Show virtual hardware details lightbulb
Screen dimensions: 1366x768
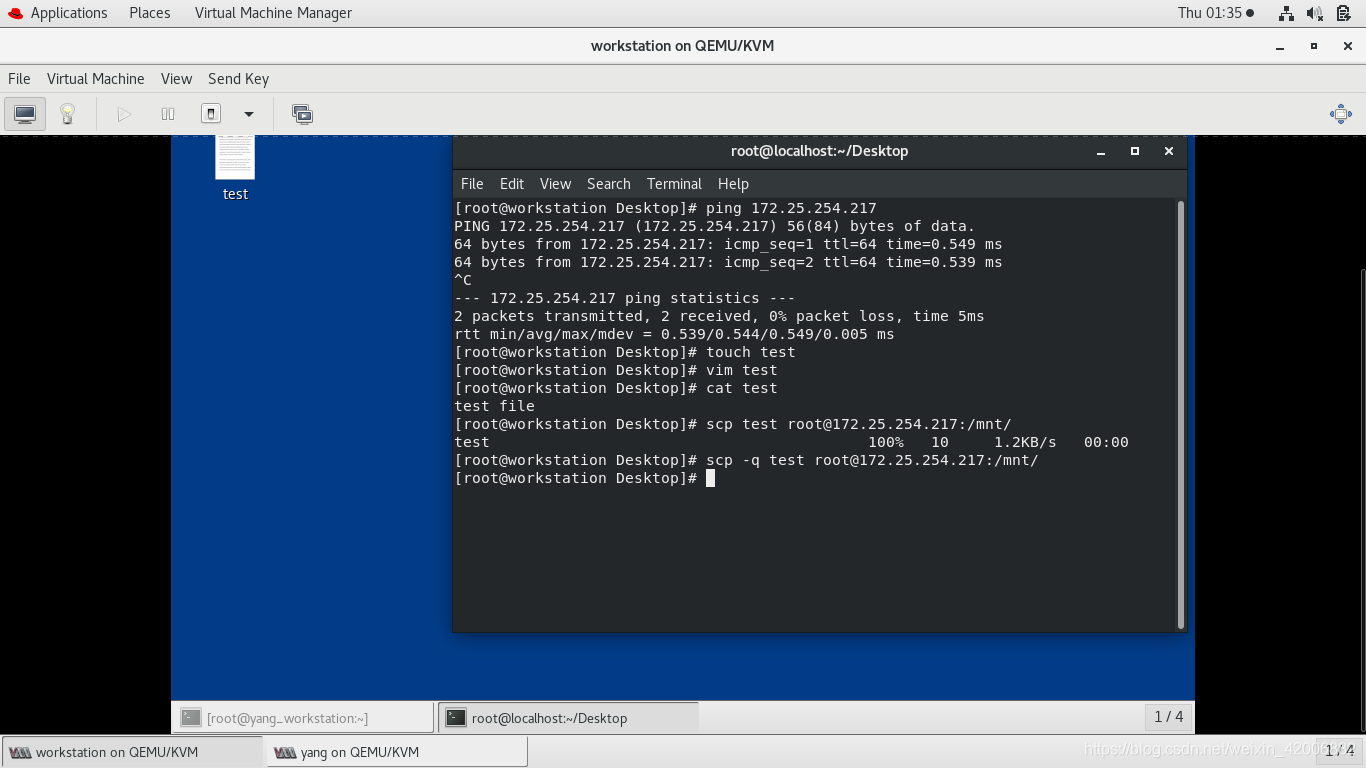point(67,114)
